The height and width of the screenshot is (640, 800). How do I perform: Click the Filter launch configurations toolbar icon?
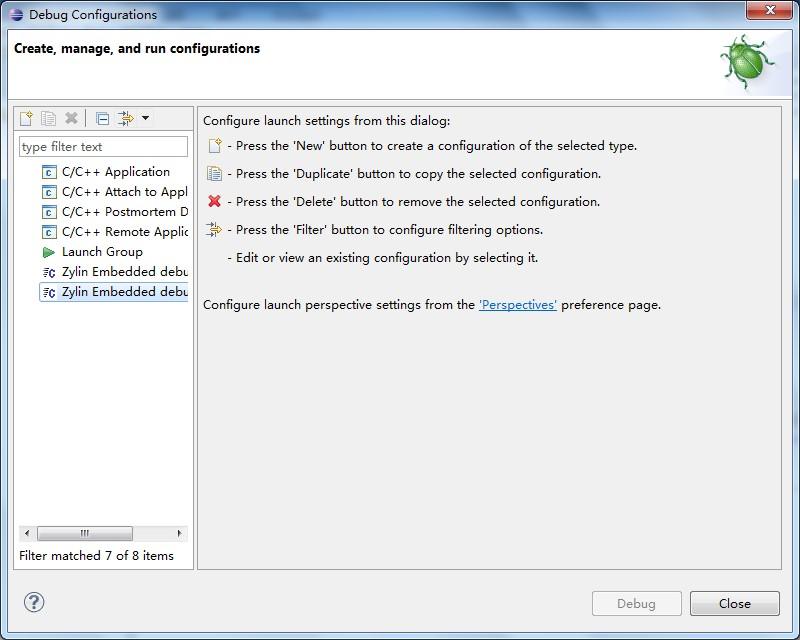point(126,118)
